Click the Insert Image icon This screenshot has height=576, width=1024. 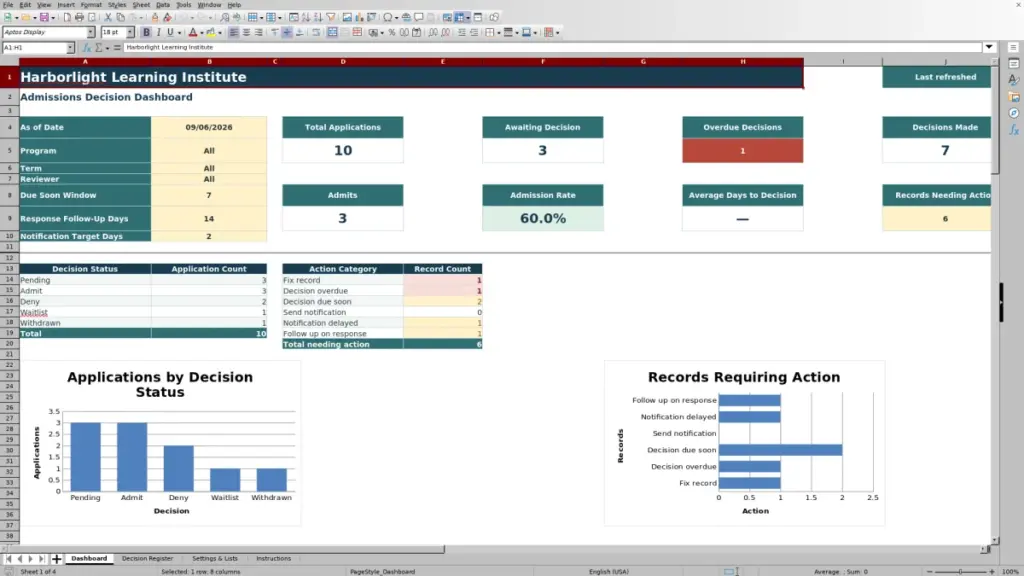click(x=347, y=17)
